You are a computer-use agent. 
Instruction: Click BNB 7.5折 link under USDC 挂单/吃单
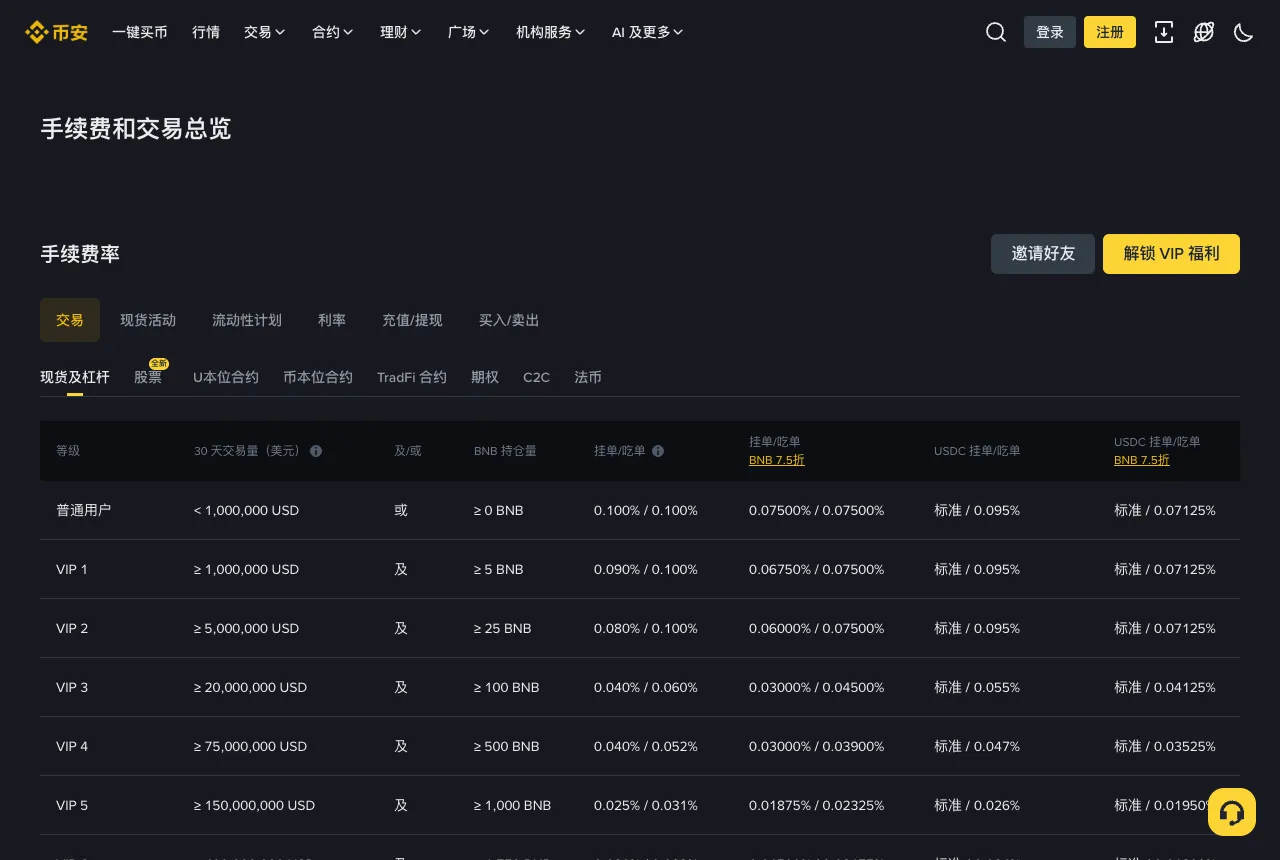[1142, 460]
